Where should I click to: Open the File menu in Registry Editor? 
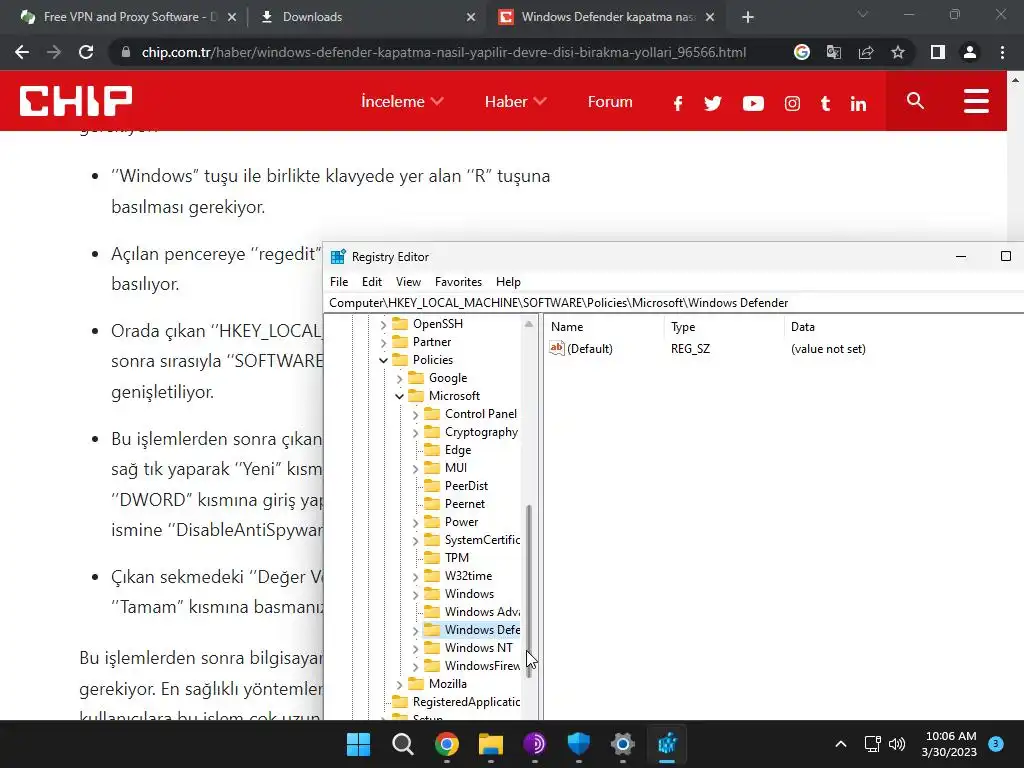click(339, 282)
